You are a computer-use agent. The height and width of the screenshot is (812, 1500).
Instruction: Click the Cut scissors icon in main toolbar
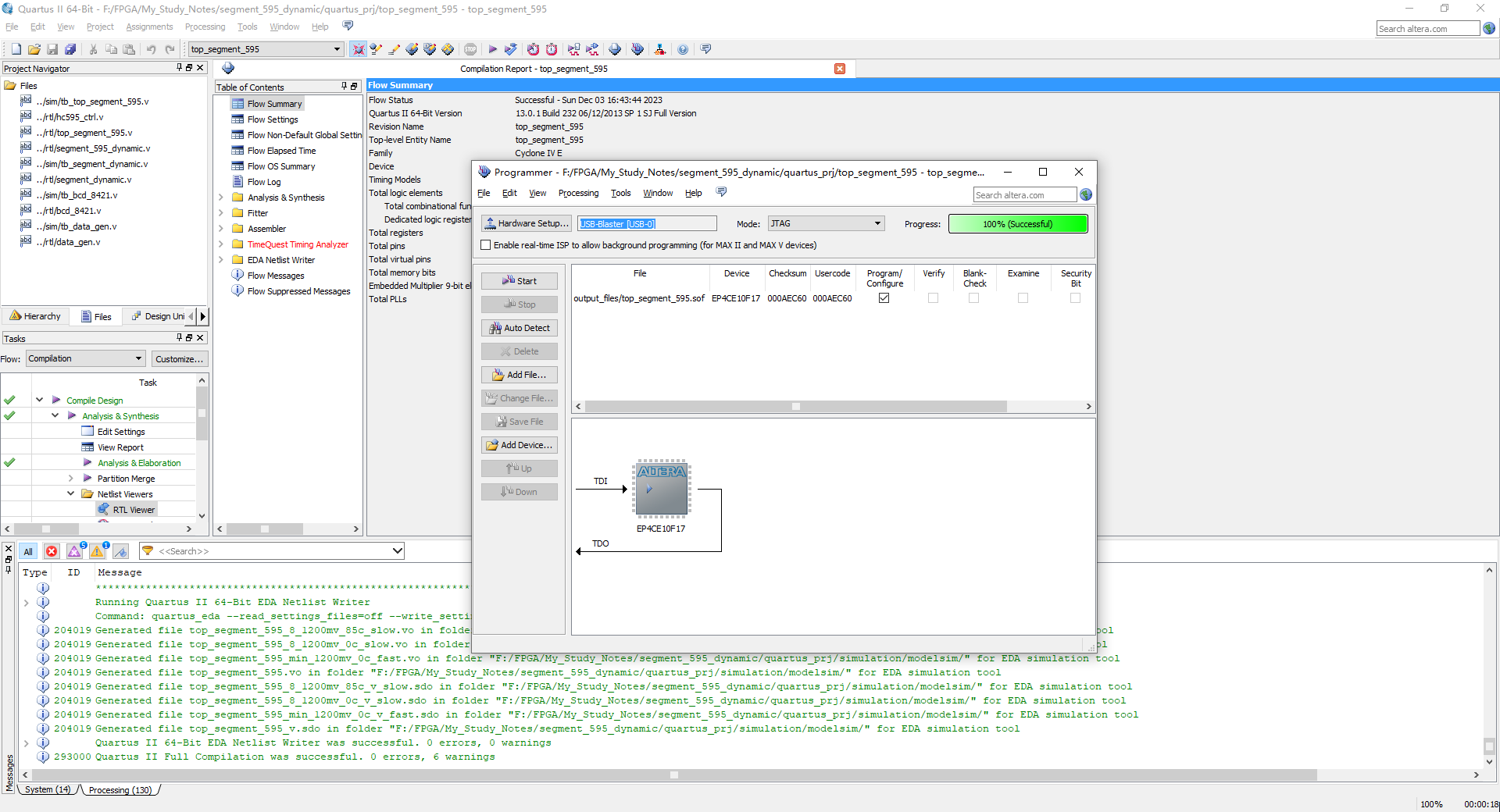93,49
